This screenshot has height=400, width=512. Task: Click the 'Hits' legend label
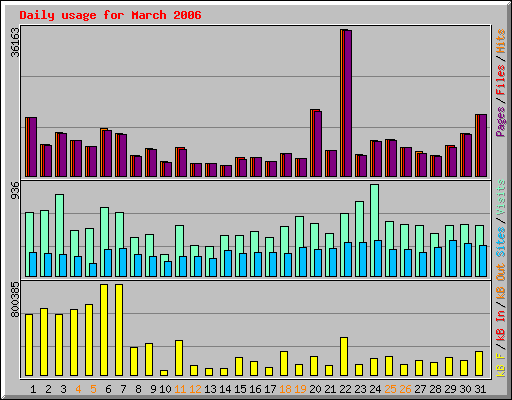coord(501,41)
